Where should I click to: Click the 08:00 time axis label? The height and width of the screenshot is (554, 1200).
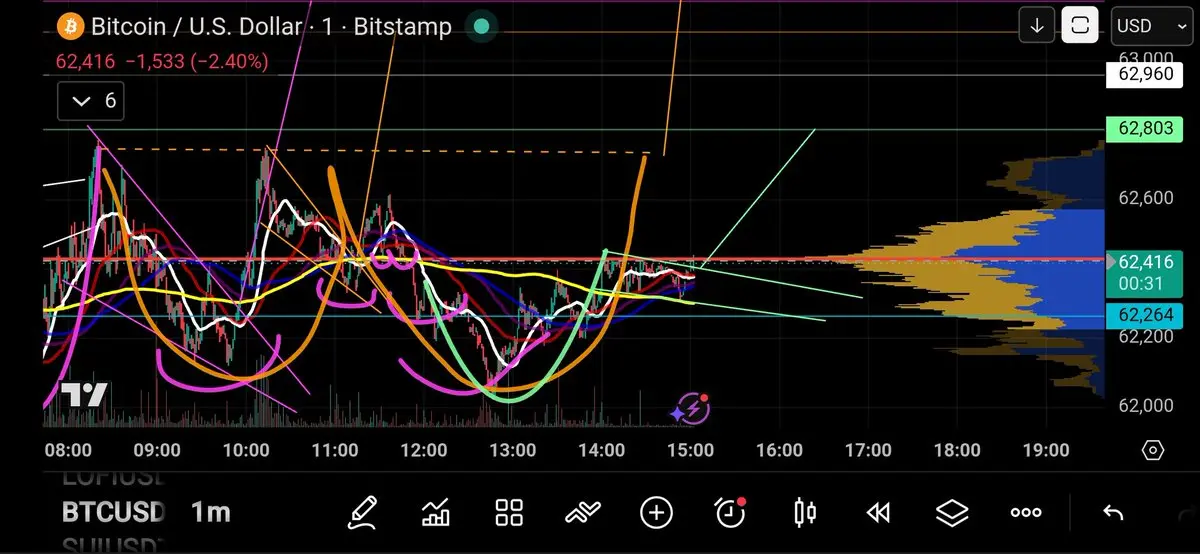[68, 450]
